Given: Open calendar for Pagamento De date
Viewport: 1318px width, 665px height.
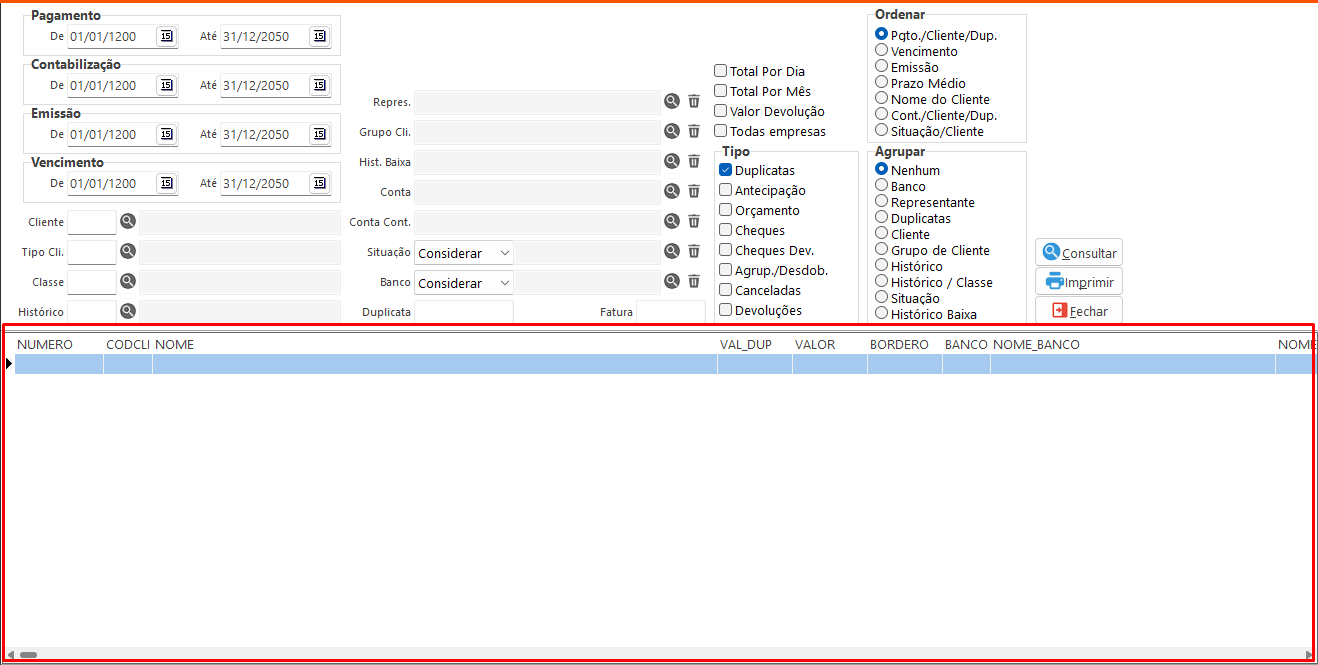Looking at the screenshot, I should coord(166,37).
